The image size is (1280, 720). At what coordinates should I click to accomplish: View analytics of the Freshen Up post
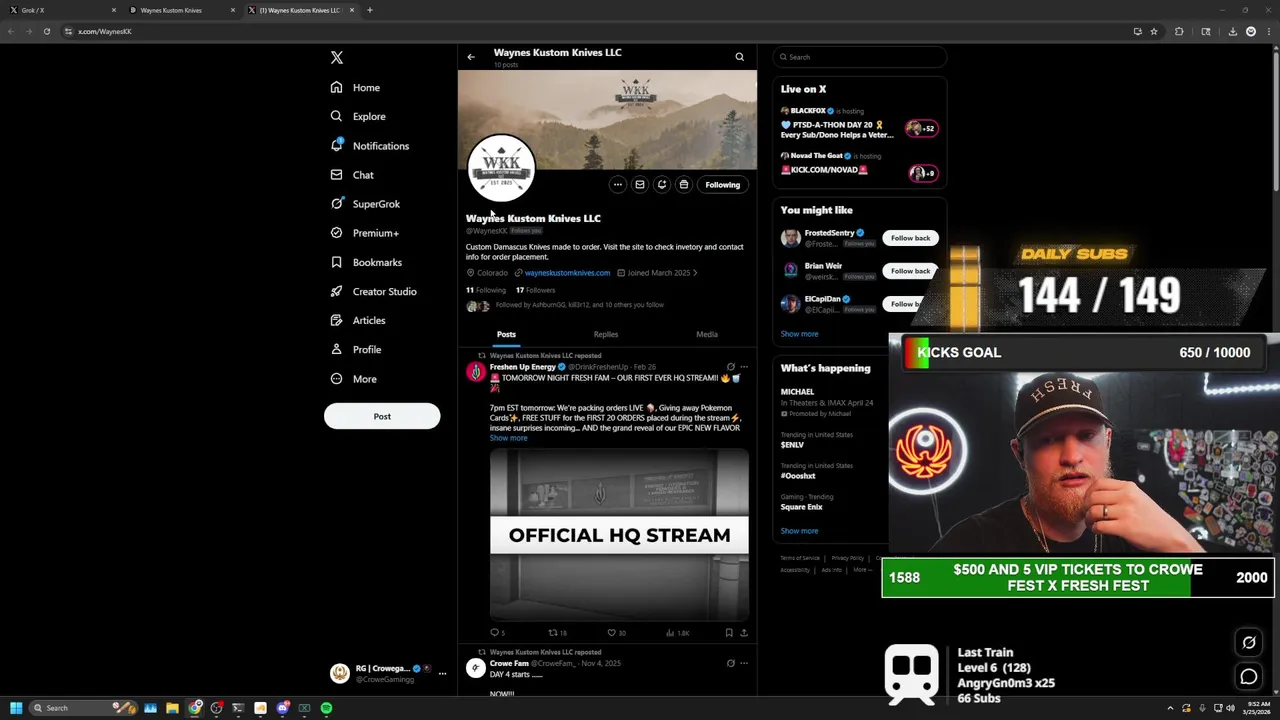point(678,633)
